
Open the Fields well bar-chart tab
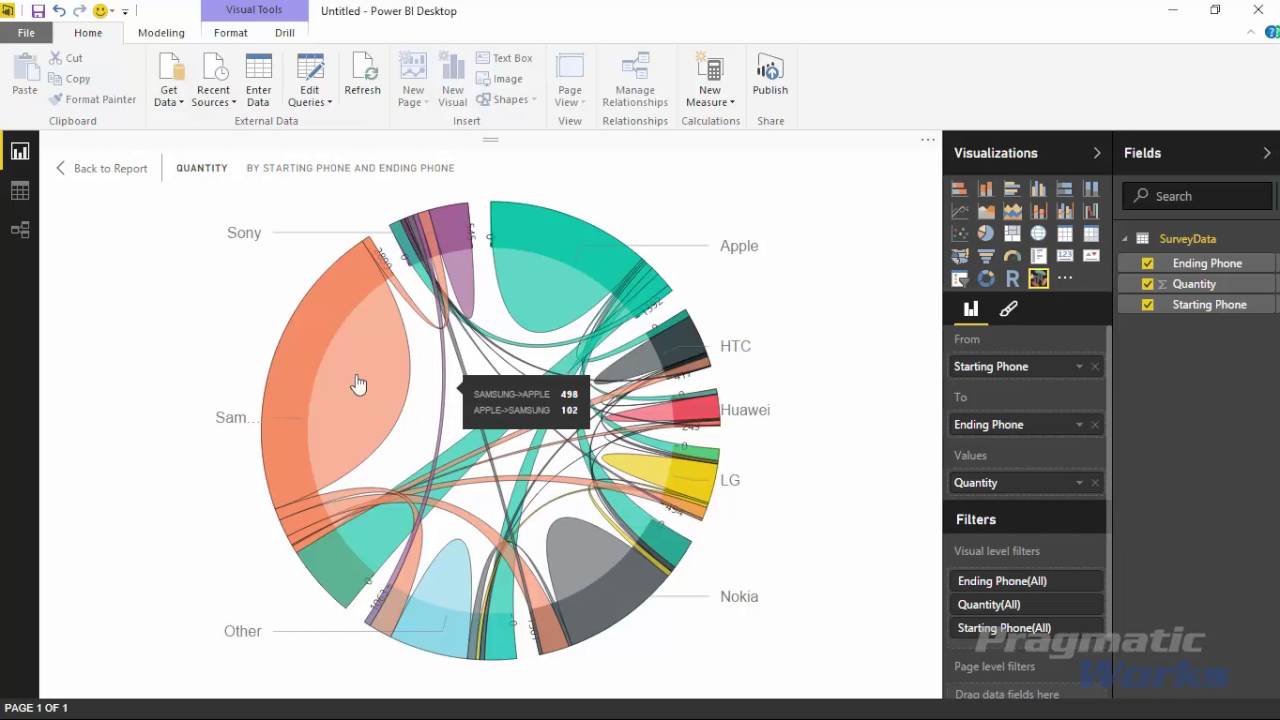click(970, 309)
